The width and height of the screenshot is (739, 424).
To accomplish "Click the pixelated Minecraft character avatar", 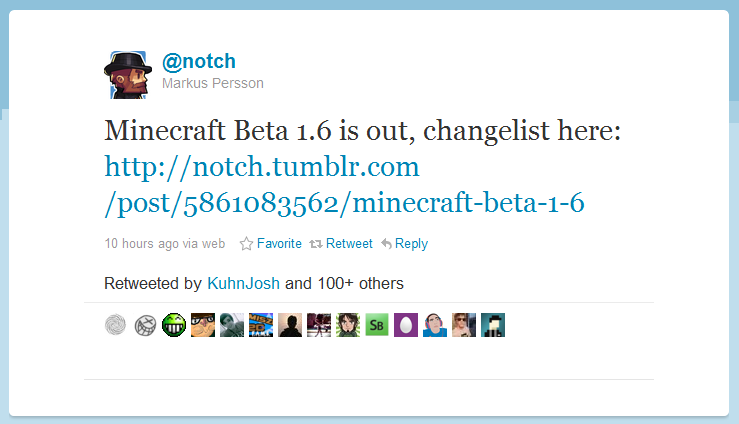I will coord(493,325).
